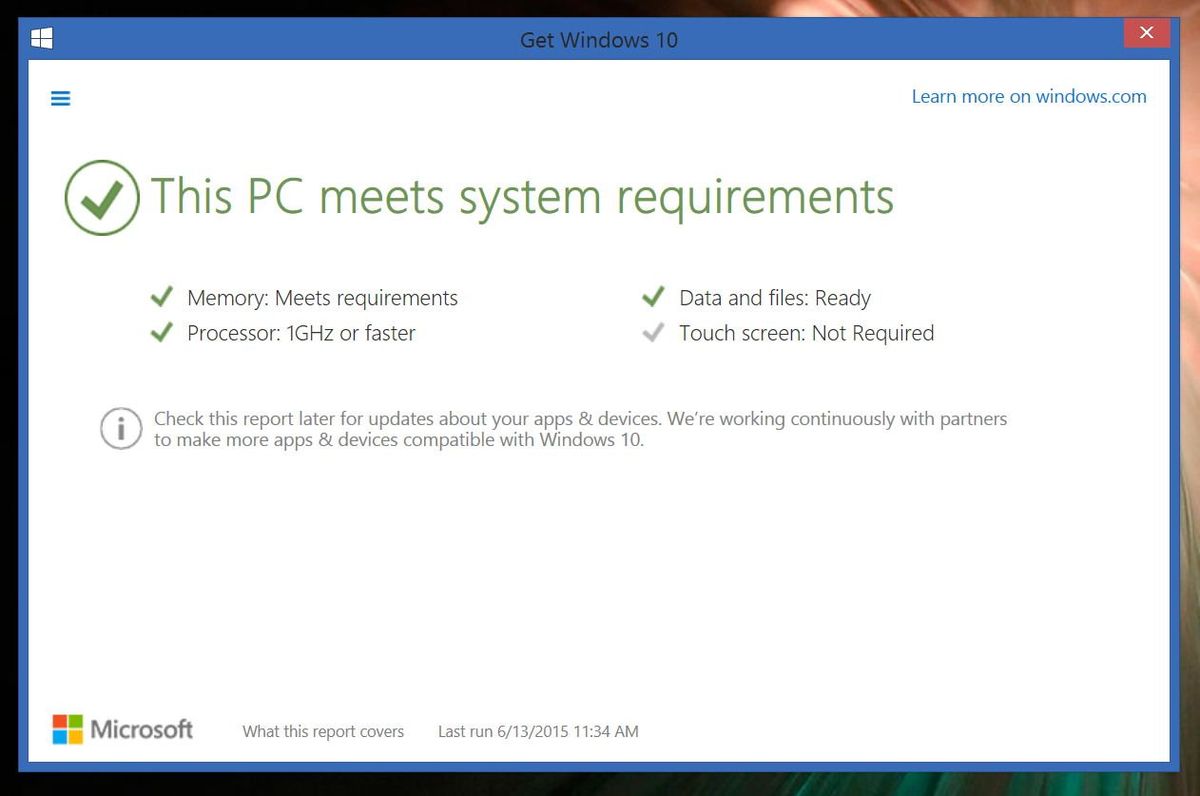Viewport: 1200px width, 796px height.
Task: Click What this report covers
Action: point(322,731)
